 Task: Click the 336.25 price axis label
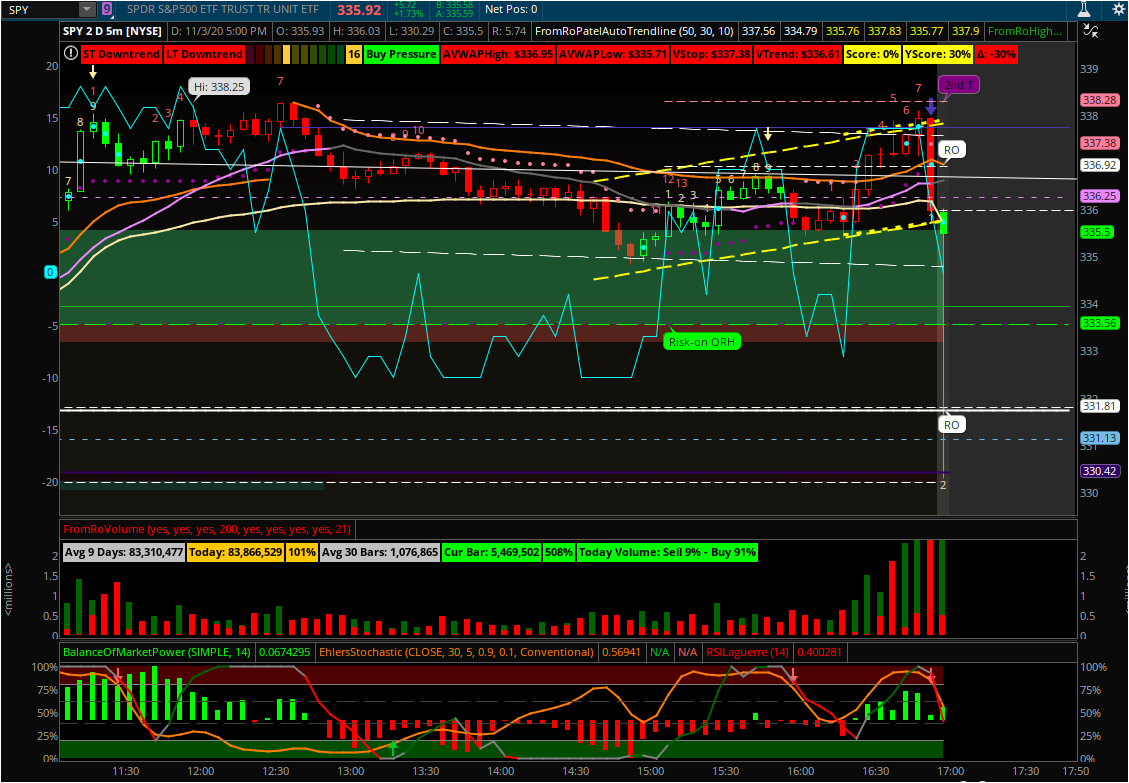click(1099, 196)
